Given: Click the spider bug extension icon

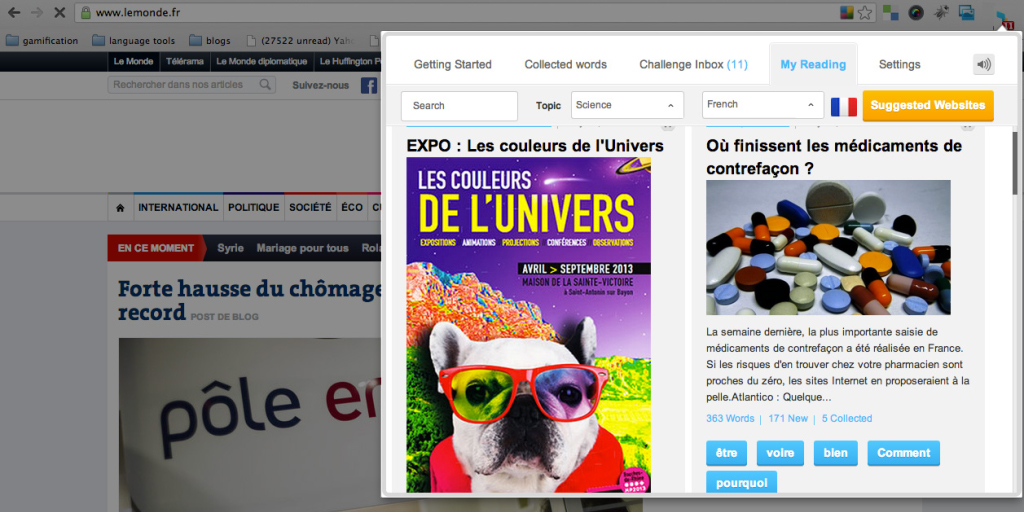Looking at the screenshot, I should [942, 12].
